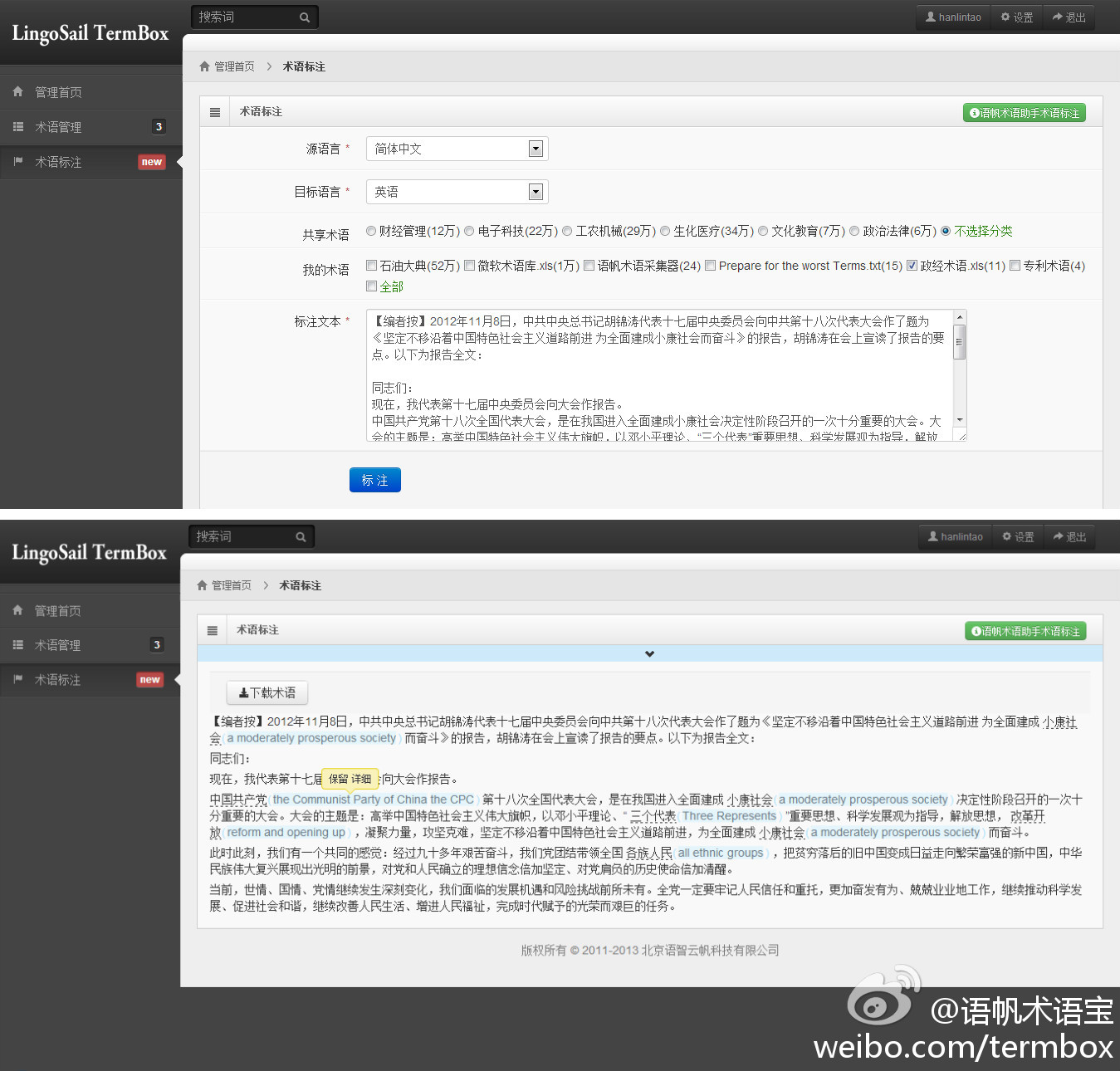Screen dimensions: 1120x1071
Task: Click breadcrumb home icon 管理首页 on the results page
Action: (x=202, y=585)
